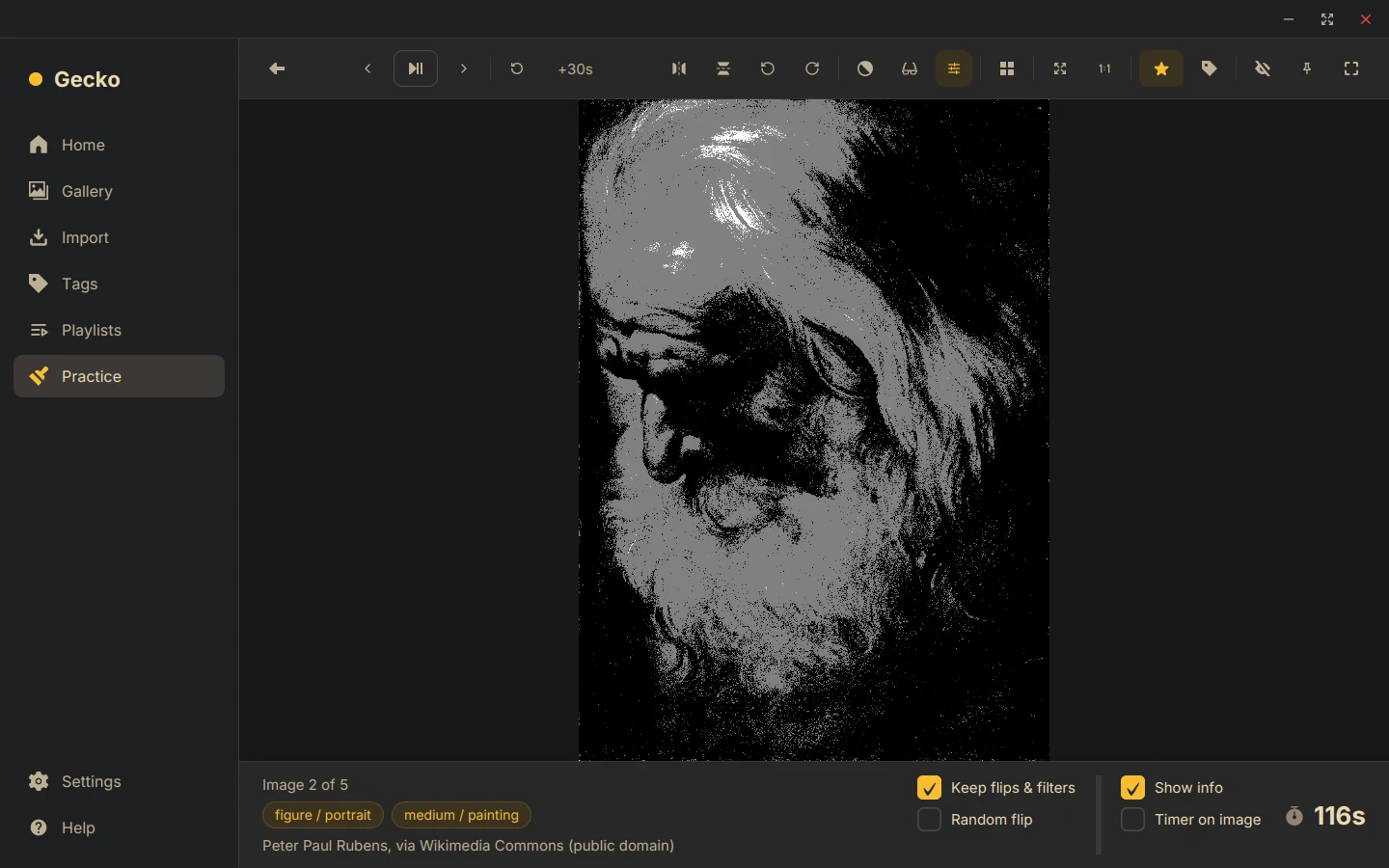Toggle the grid overlay icon
The height and width of the screenshot is (868, 1389).
tap(1007, 68)
